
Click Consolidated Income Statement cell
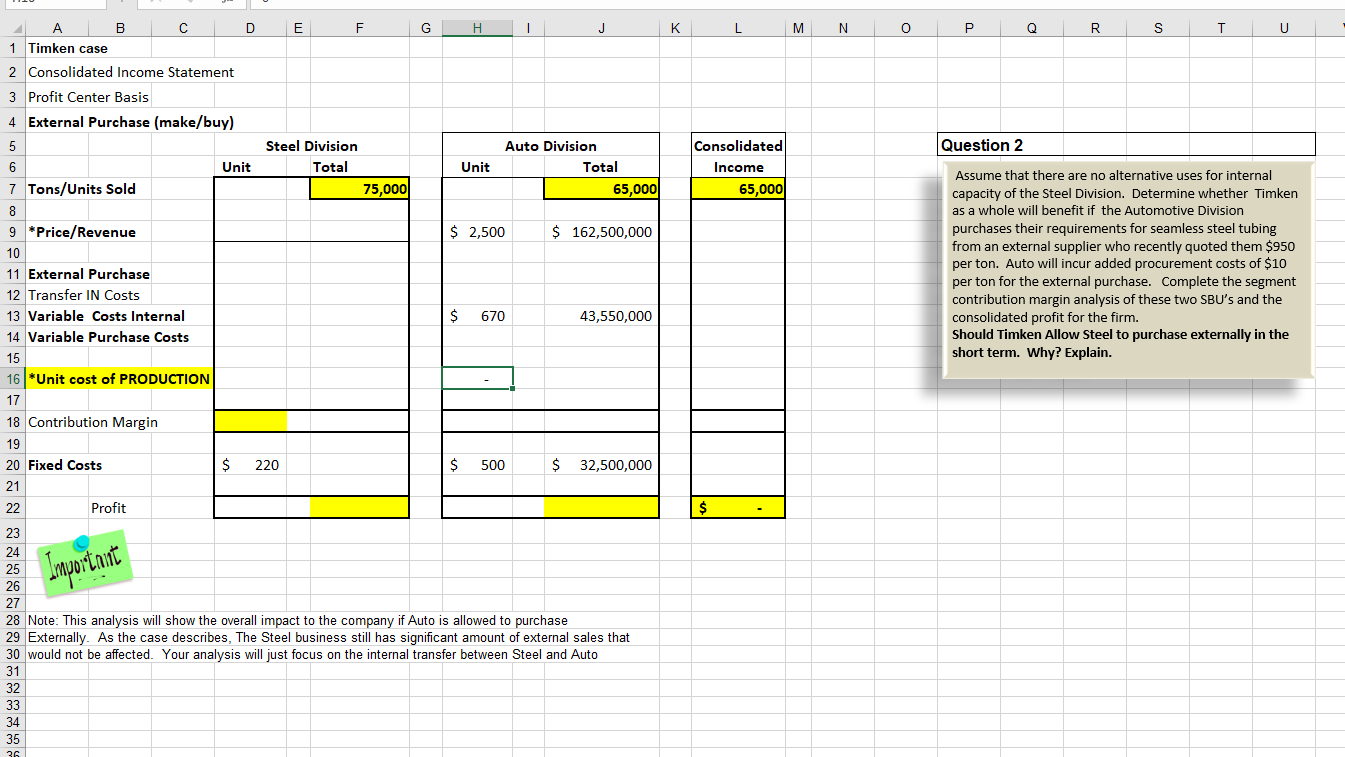pos(131,72)
